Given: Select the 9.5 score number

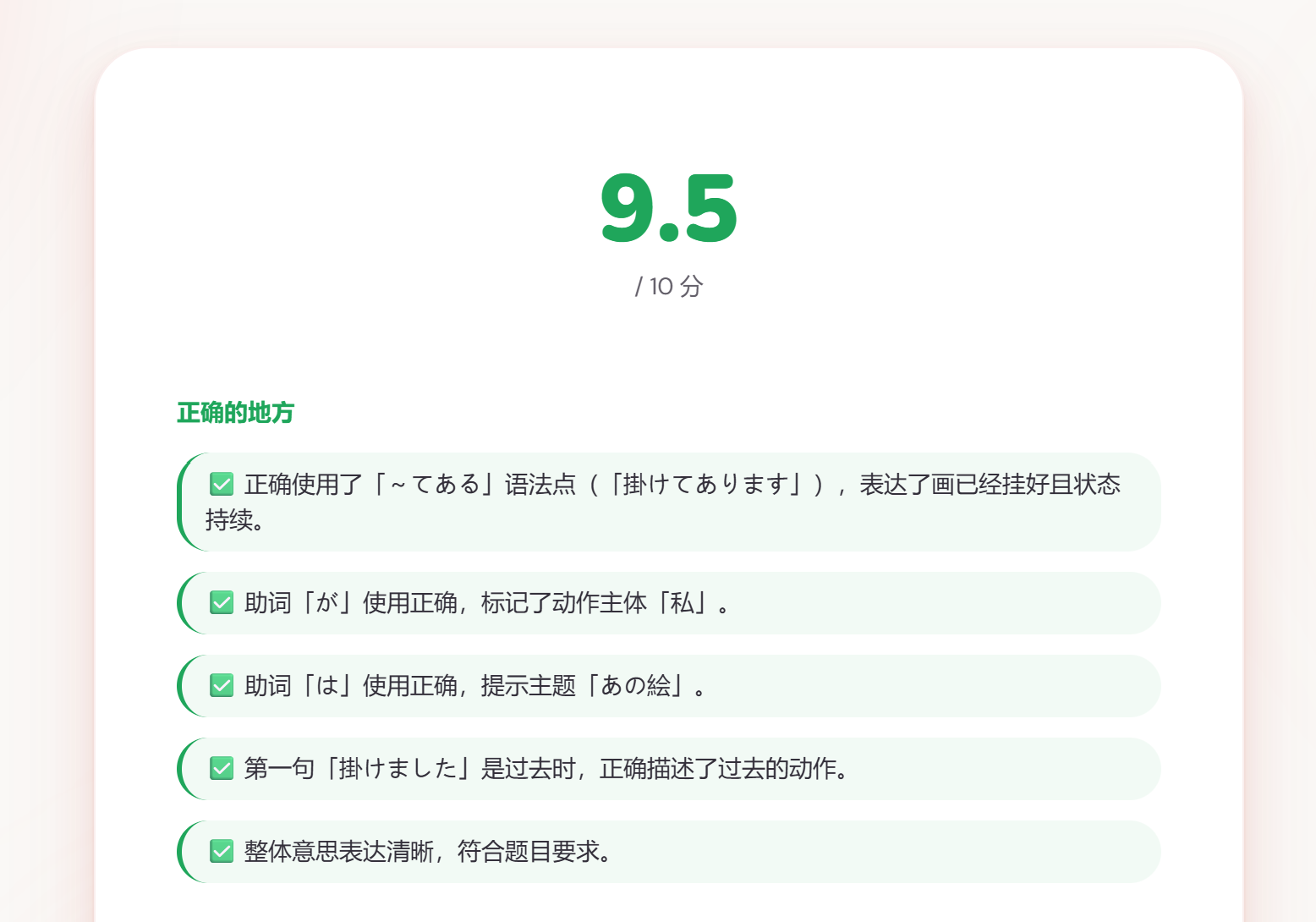Looking at the screenshot, I should (669, 209).
